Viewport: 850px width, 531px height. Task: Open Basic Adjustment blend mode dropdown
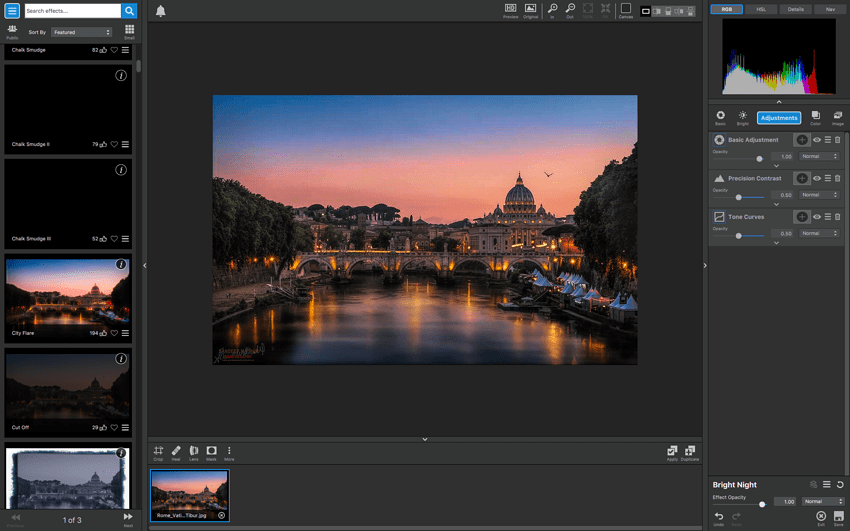point(821,157)
